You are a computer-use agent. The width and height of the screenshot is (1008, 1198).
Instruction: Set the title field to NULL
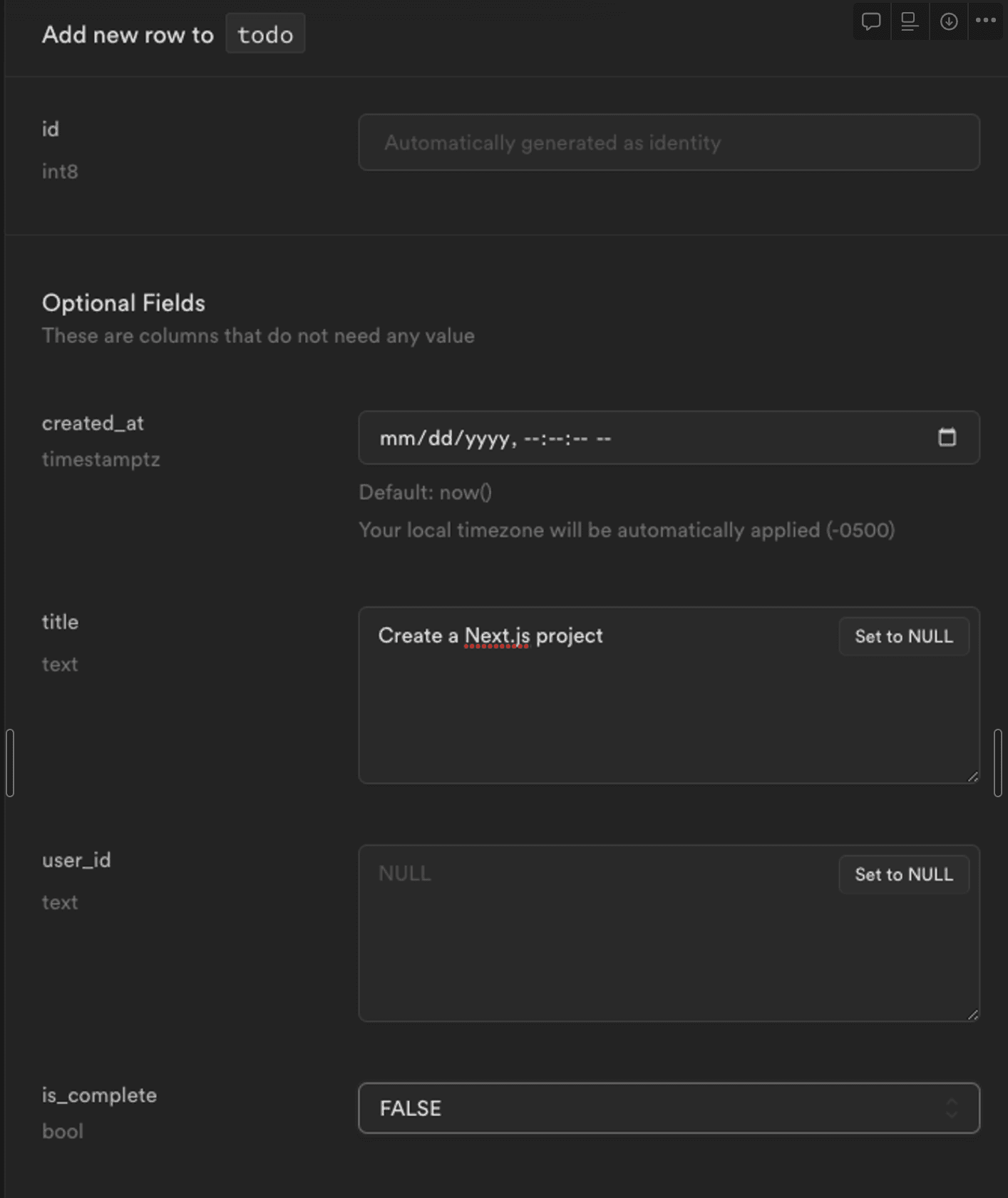(903, 636)
